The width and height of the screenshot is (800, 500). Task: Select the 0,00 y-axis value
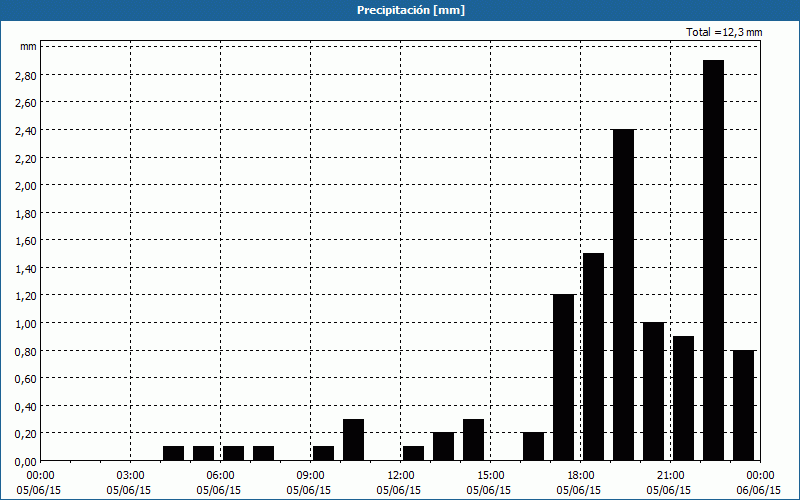point(26,461)
